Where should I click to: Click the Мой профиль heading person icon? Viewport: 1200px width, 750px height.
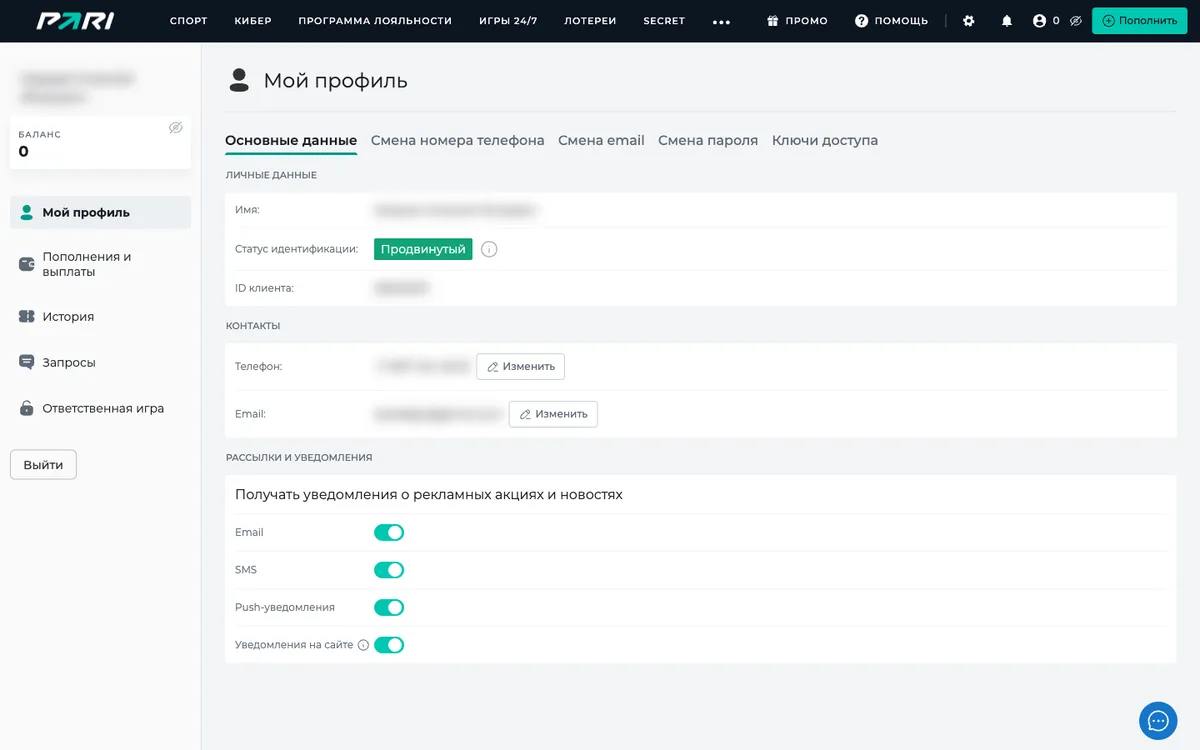coord(239,80)
